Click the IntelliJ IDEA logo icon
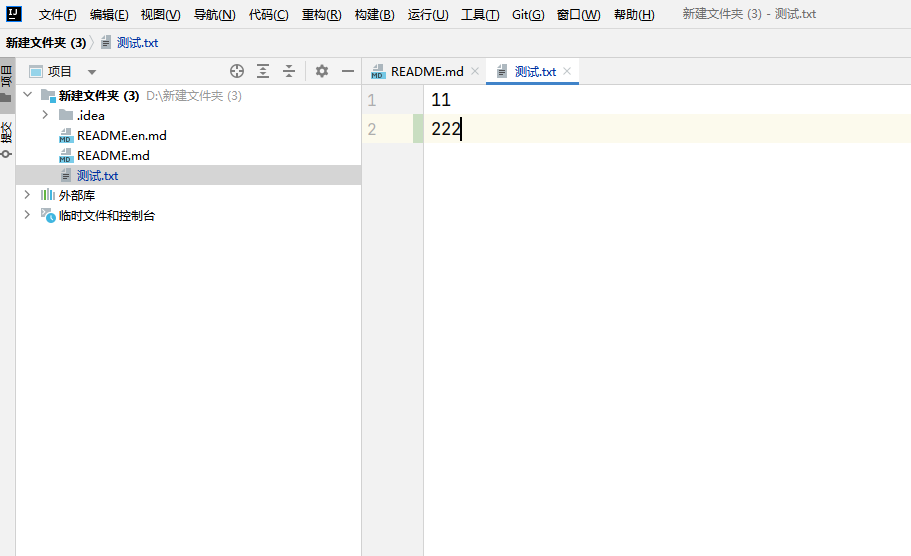 pos(13,13)
